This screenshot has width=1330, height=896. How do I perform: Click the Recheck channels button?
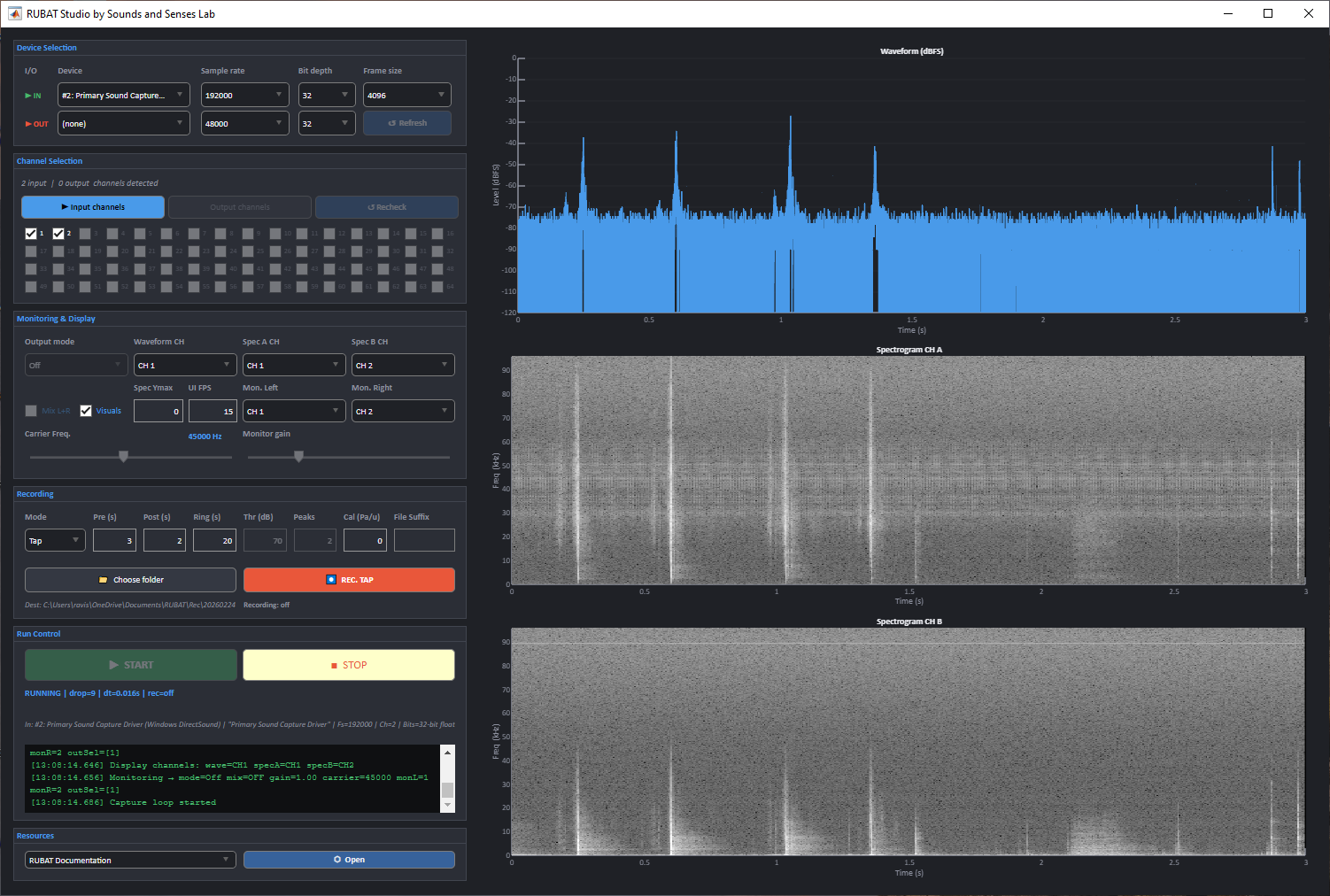[386, 207]
